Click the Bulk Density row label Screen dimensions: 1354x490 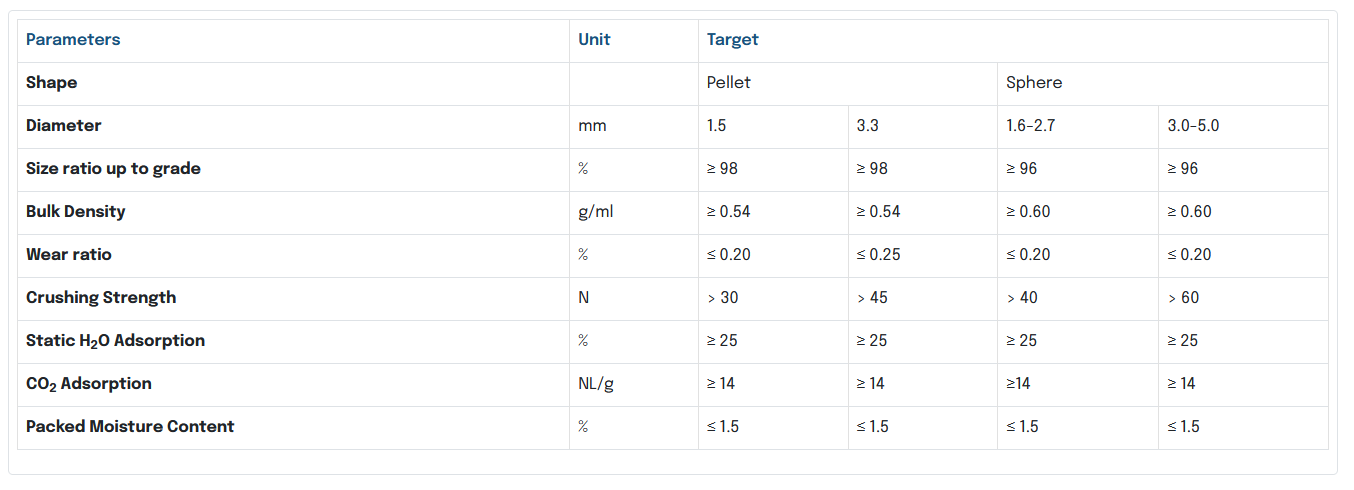click(76, 212)
